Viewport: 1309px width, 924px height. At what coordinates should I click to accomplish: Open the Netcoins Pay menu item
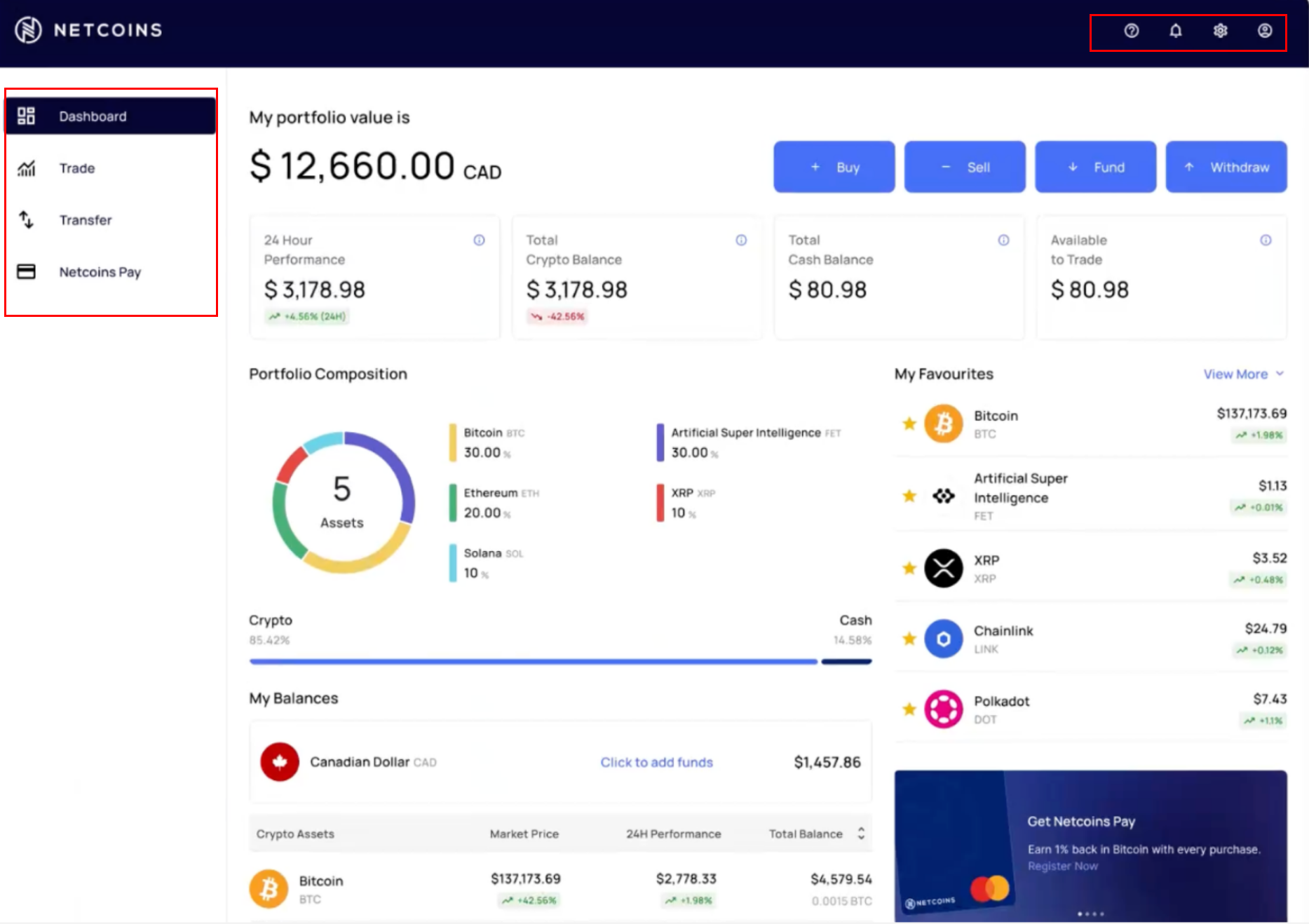tap(110, 271)
